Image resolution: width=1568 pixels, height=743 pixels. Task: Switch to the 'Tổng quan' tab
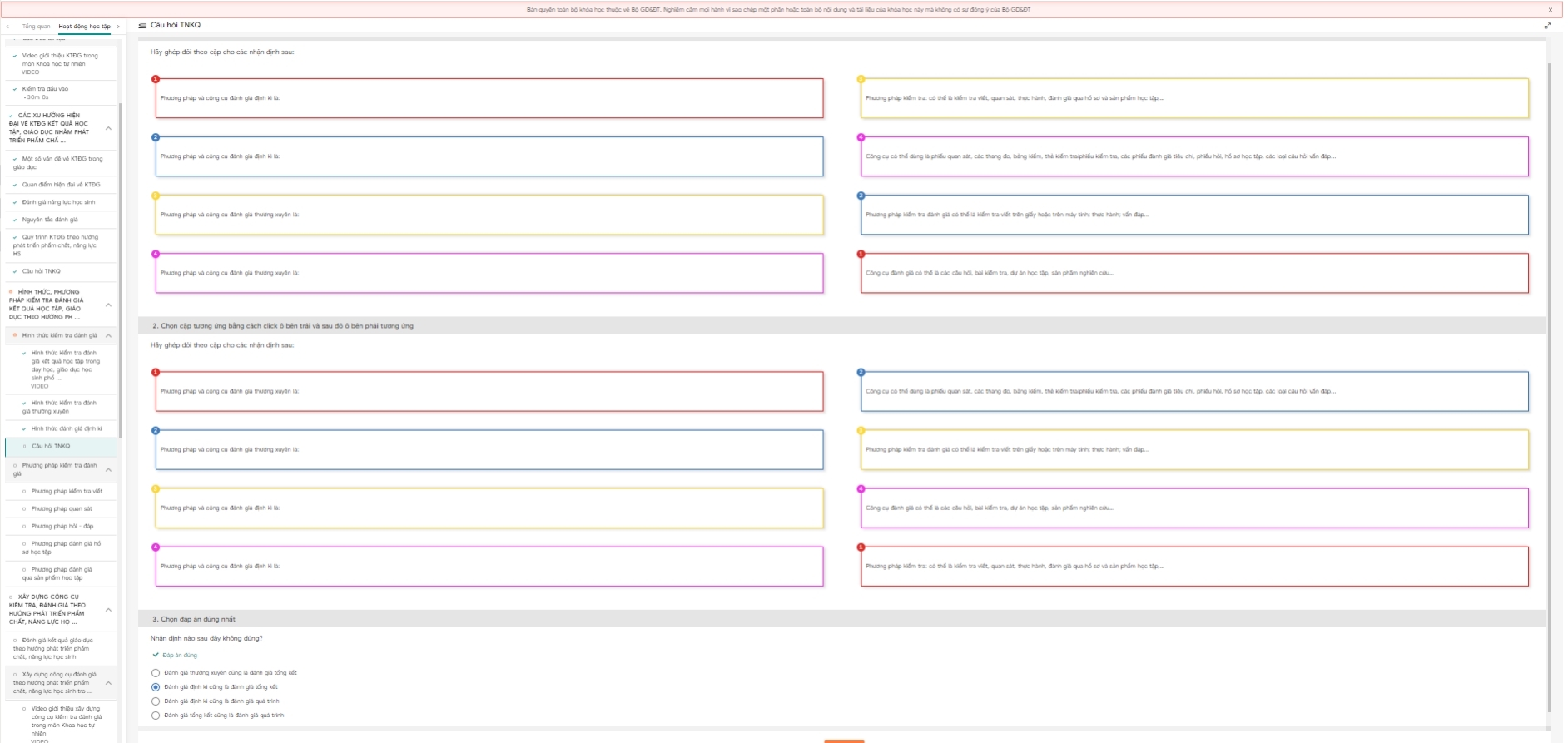coord(36,27)
